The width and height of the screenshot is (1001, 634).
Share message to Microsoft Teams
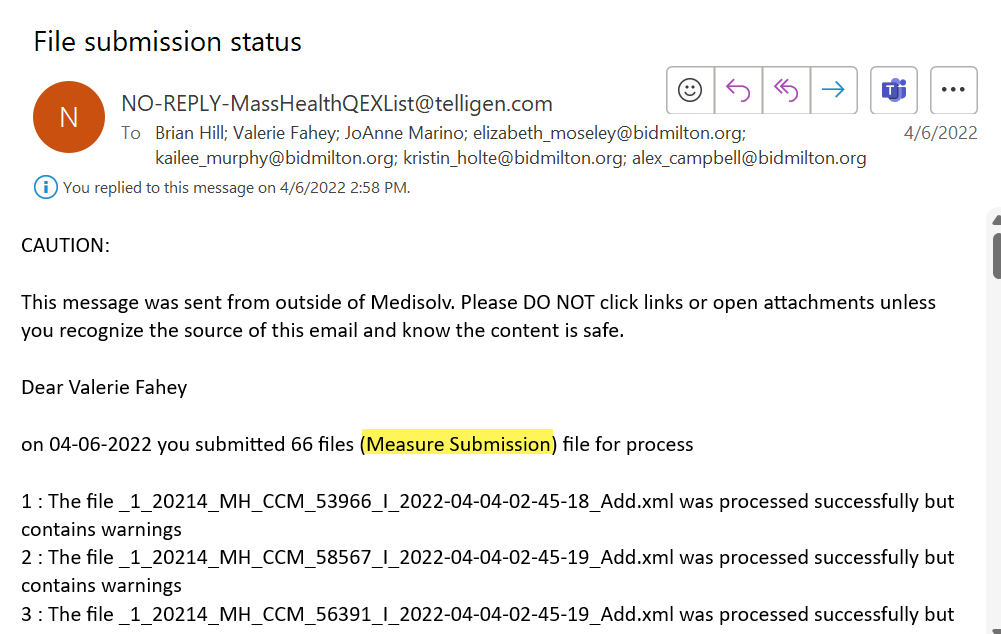coord(894,90)
